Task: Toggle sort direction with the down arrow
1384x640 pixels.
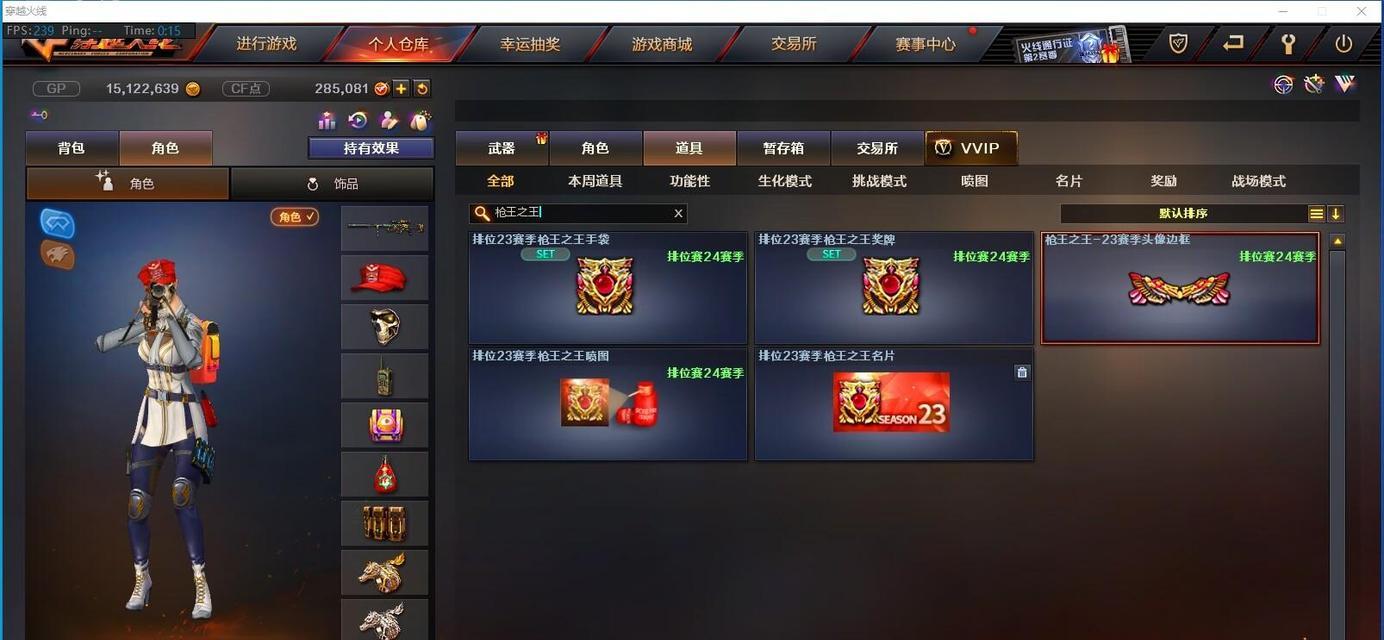Action: (x=1336, y=214)
